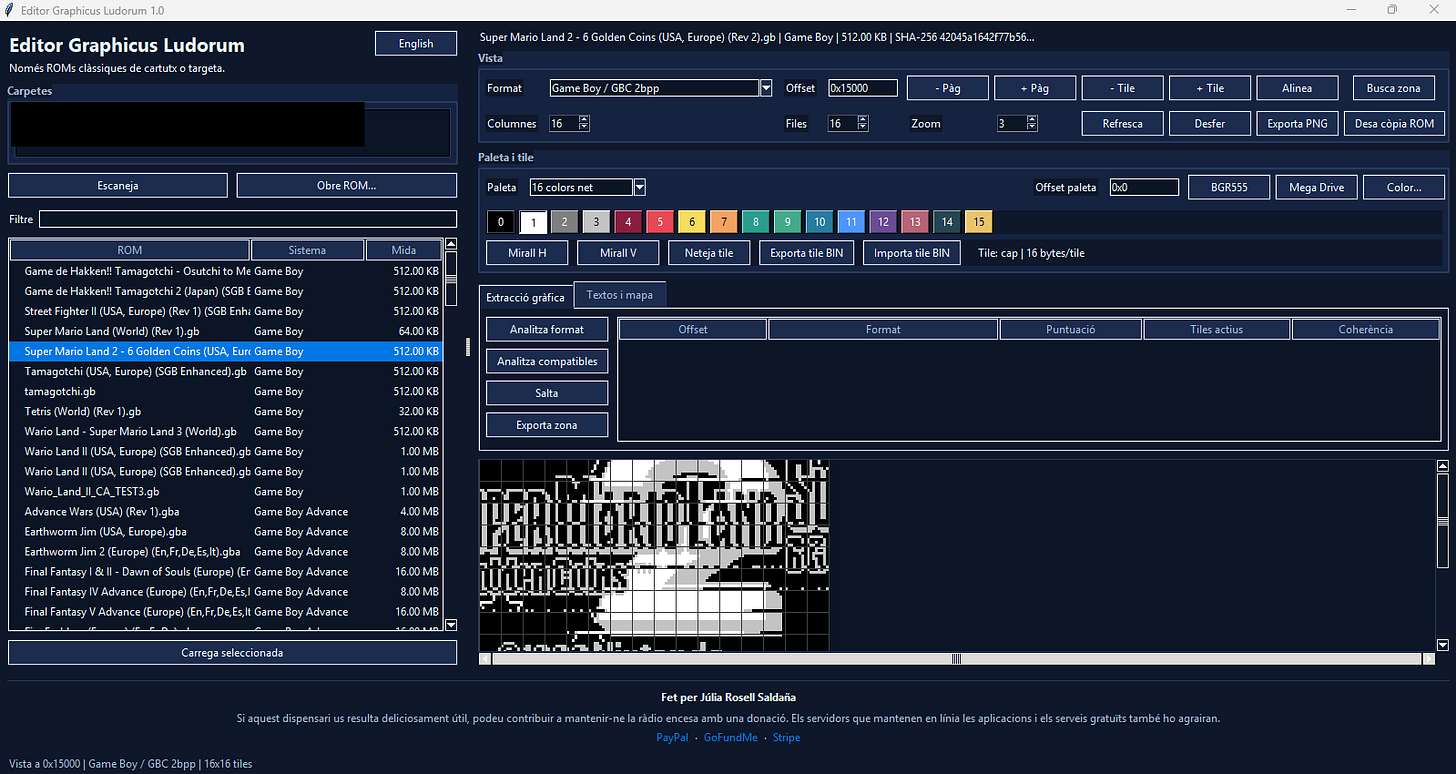Flip the tile with Mirall V

pos(618,253)
